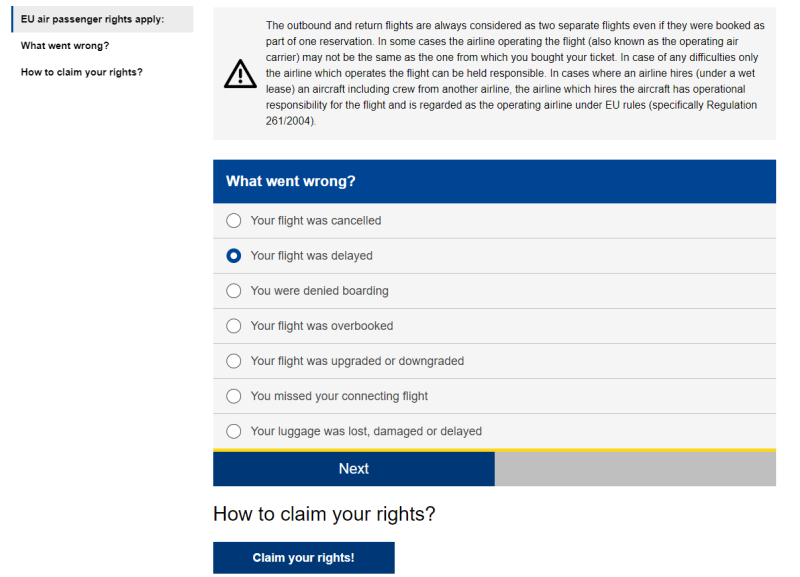Image resolution: width=800 pixels, height=577 pixels.
Task: Go to 'What went wrong?' sidebar link
Action: pyautogui.click(x=65, y=46)
